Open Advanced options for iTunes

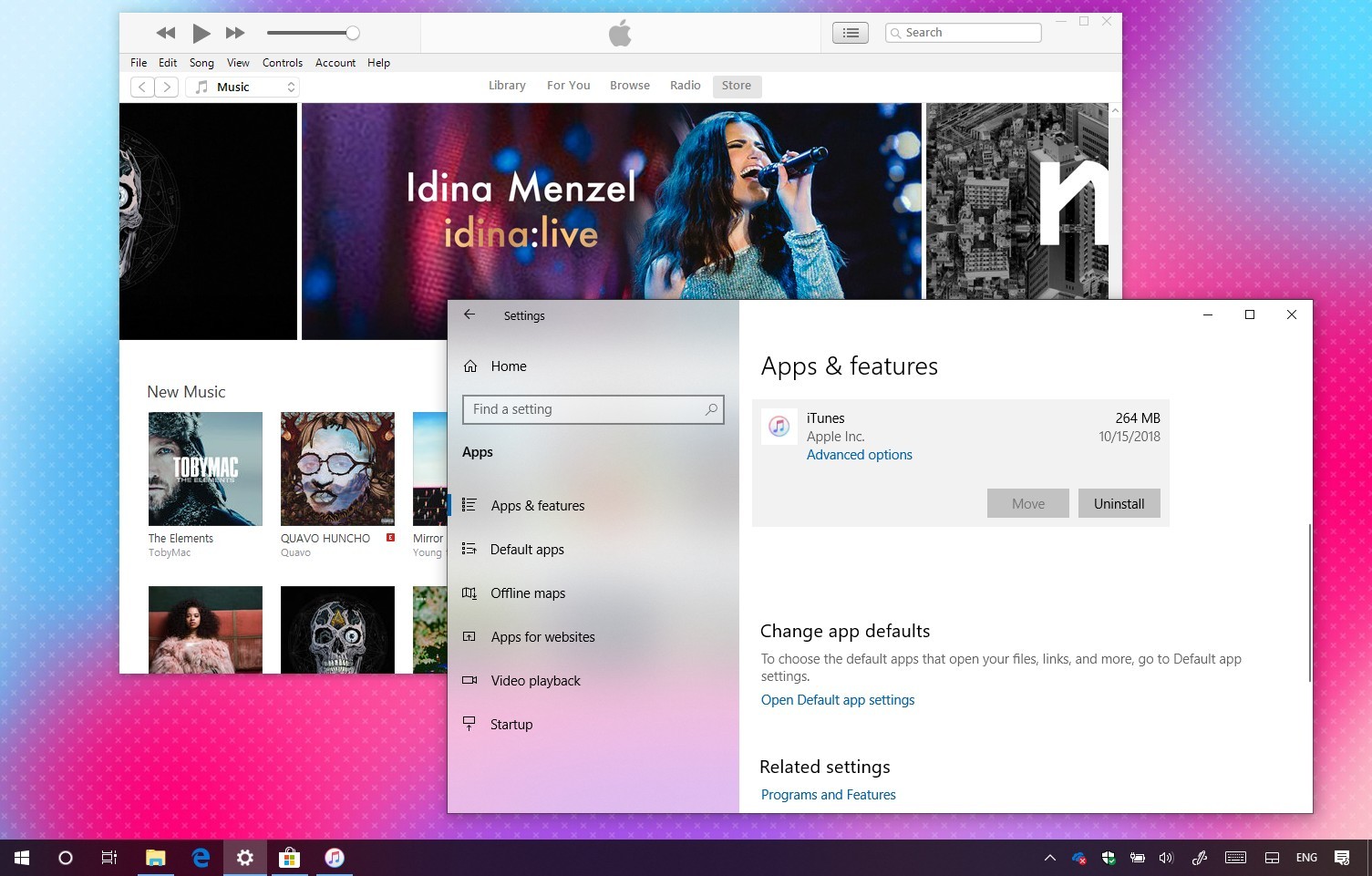point(859,455)
